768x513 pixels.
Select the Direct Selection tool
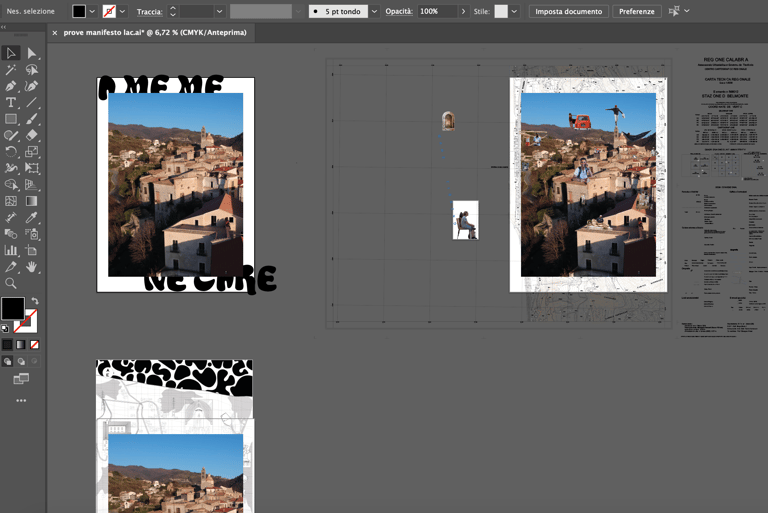(31, 53)
